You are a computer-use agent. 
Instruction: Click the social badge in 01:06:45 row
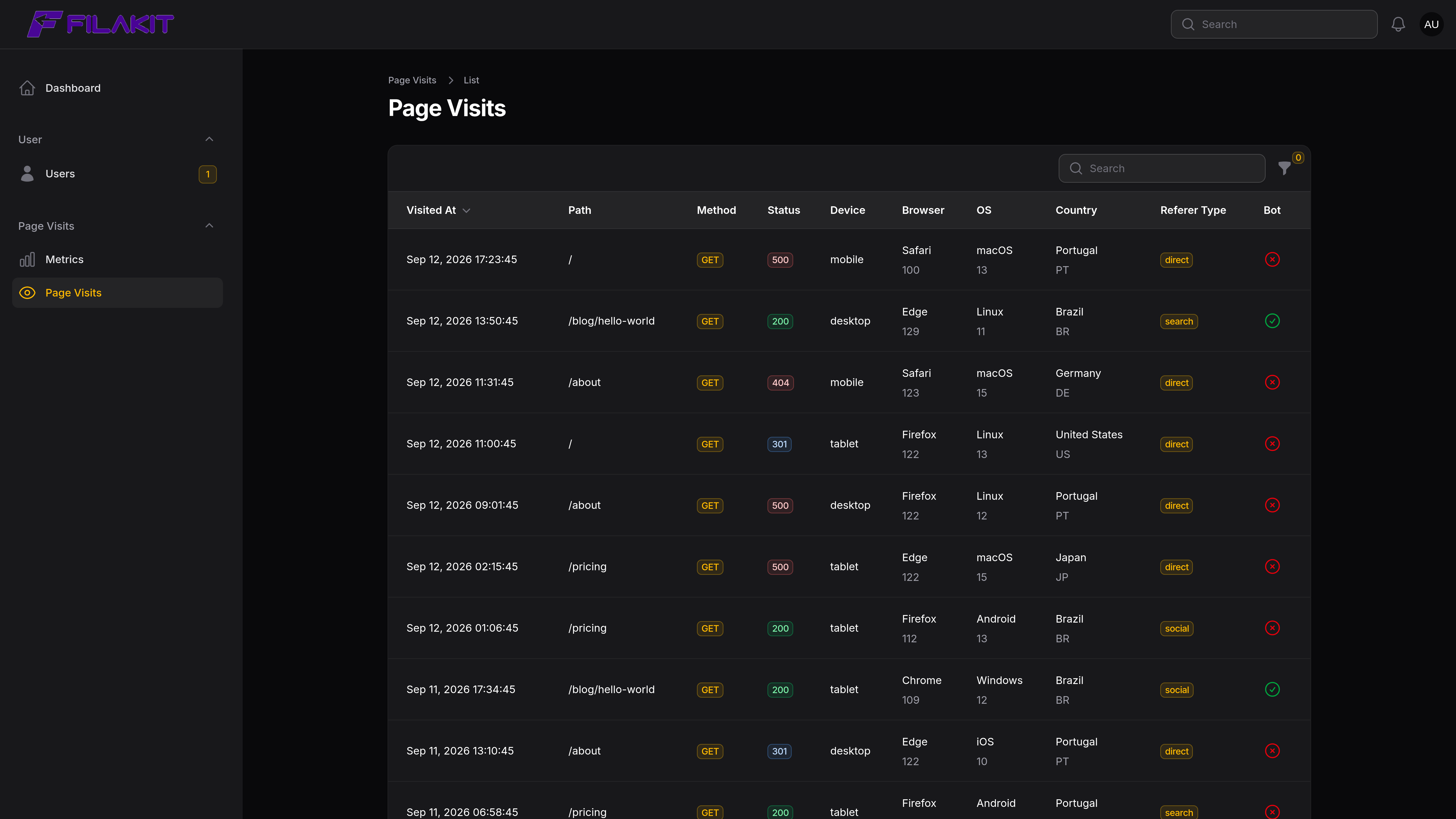click(x=1177, y=628)
